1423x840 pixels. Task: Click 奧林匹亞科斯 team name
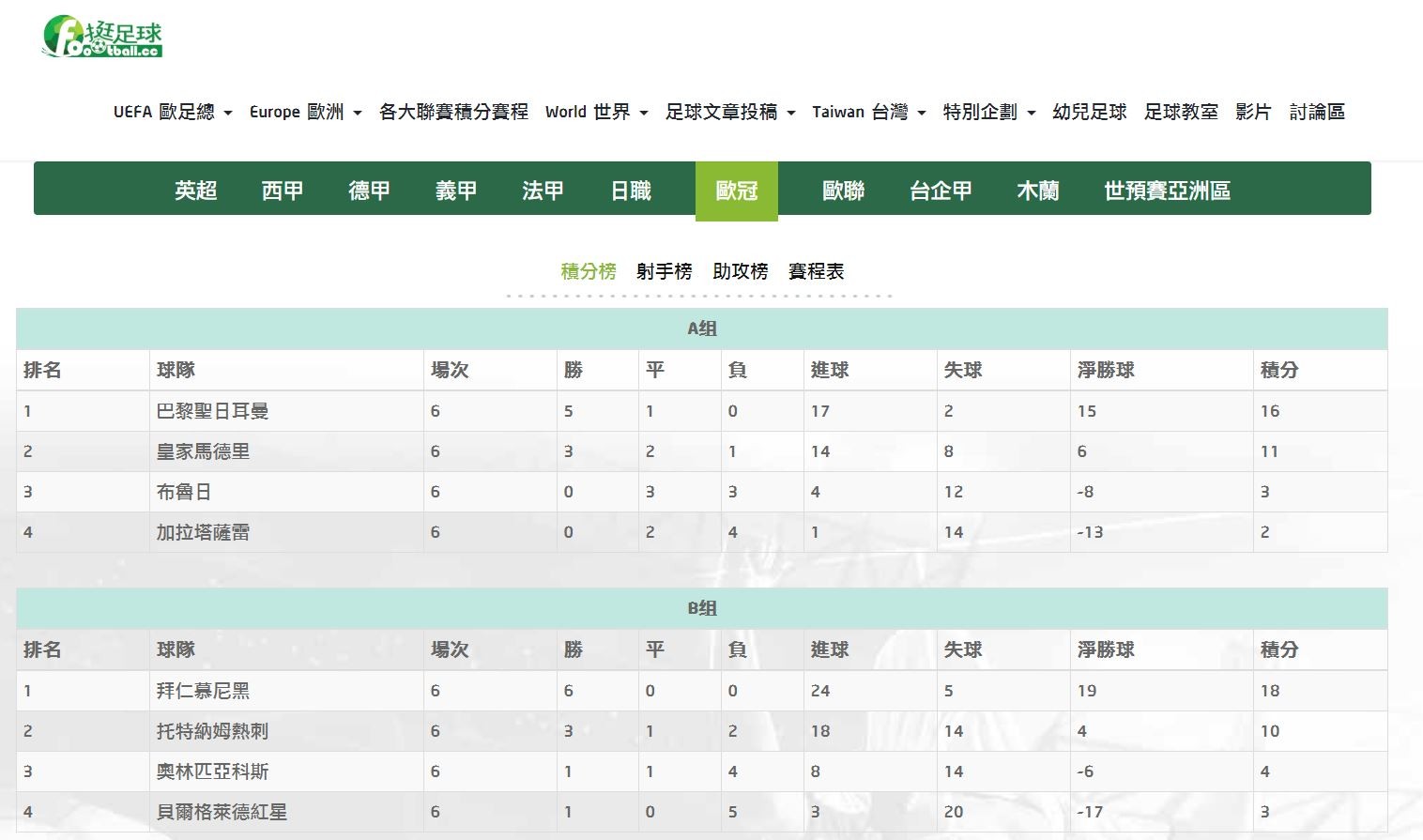point(213,771)
